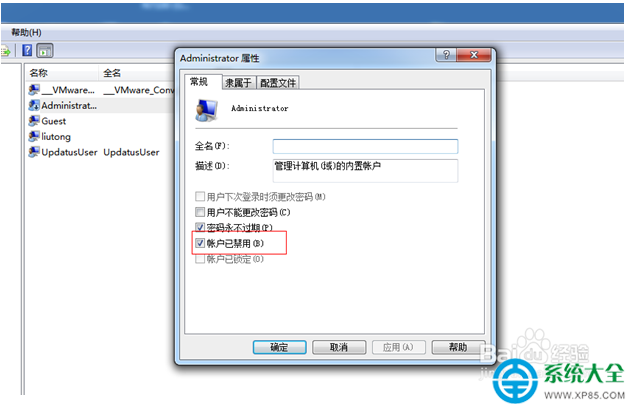Open the 帮助(H) menu
This screenshot has height=406, width=627.
(x=26, y=32)
